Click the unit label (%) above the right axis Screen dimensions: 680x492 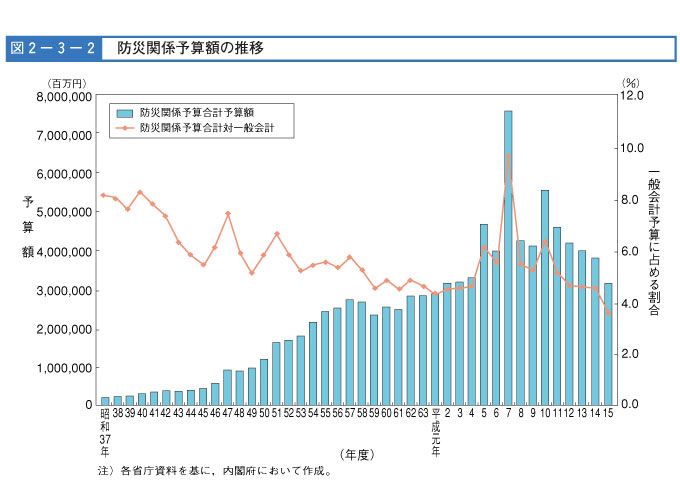tap(631, 83)
